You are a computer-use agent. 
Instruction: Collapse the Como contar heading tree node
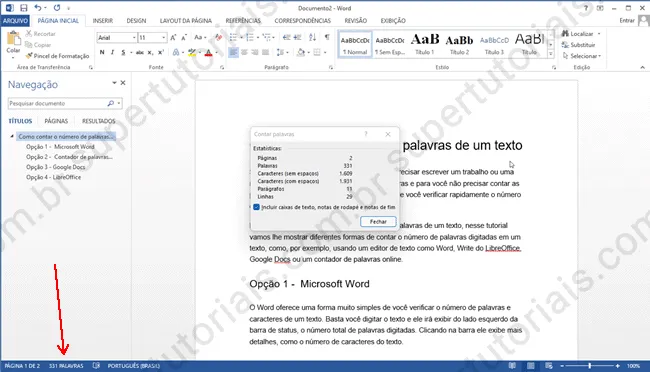(x=12, y=136)
